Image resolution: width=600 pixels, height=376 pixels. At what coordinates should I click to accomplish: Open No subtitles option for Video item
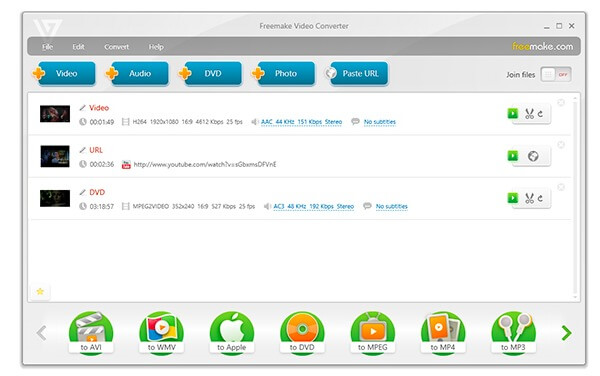click(380, 122)
